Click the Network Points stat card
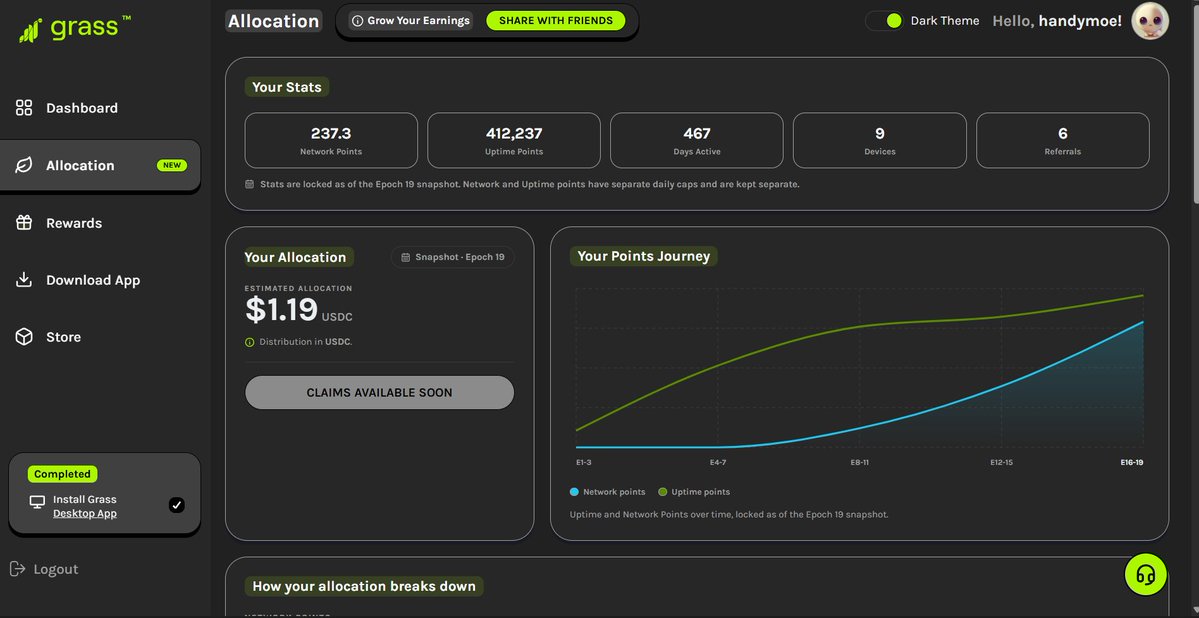Viewport: 1199px width, 618px height. (331, 140)
